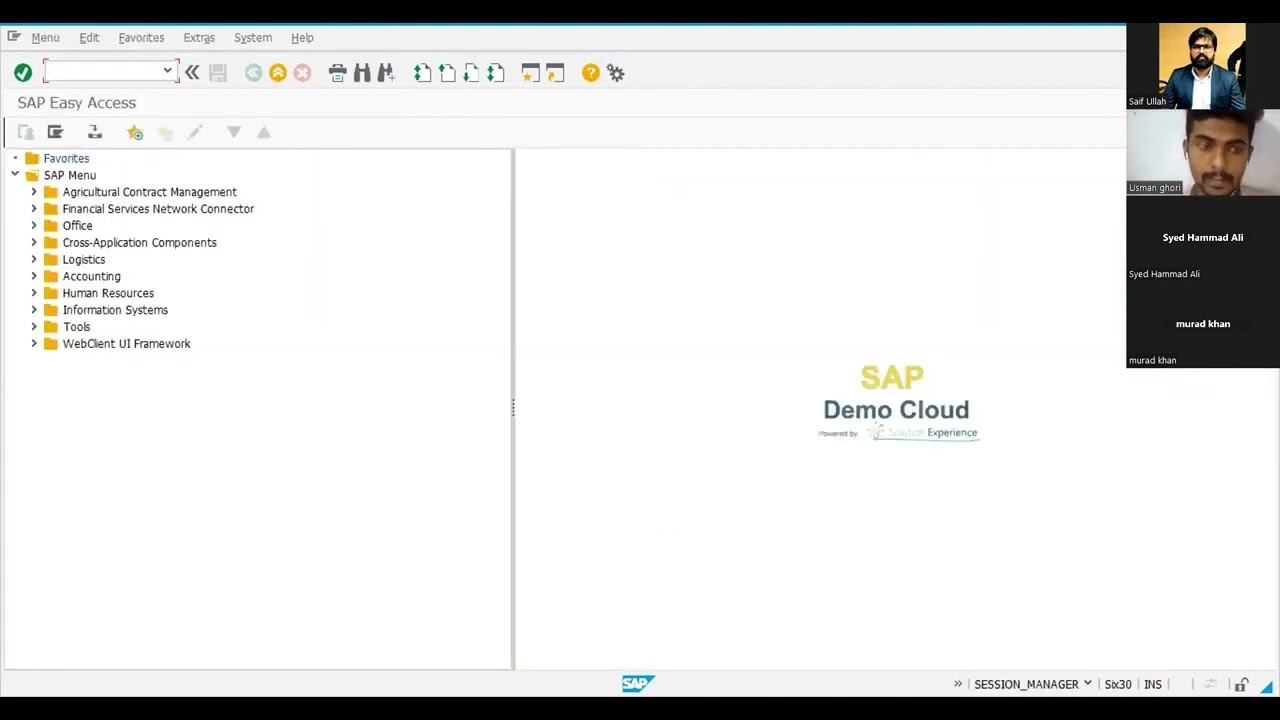Click the Save diskette icon
The width and height of the screenshot is (1280, 720).
pyautogui.click(x=218, y=73)
